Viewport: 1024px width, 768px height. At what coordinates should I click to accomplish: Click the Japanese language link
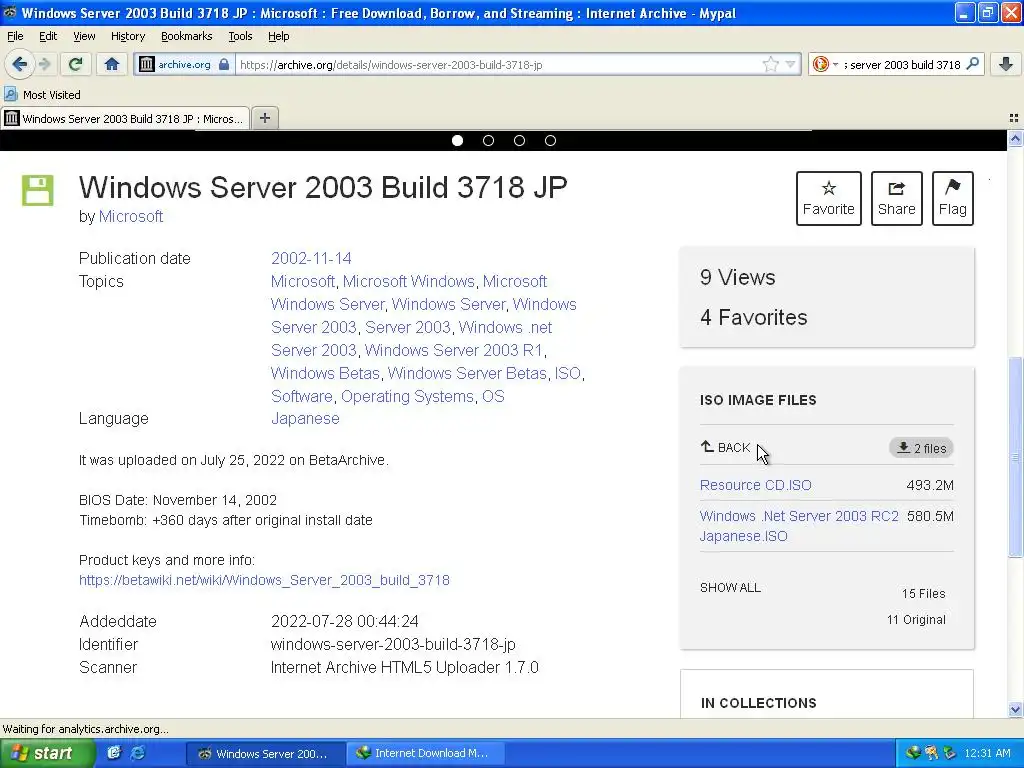coord(305,418)
